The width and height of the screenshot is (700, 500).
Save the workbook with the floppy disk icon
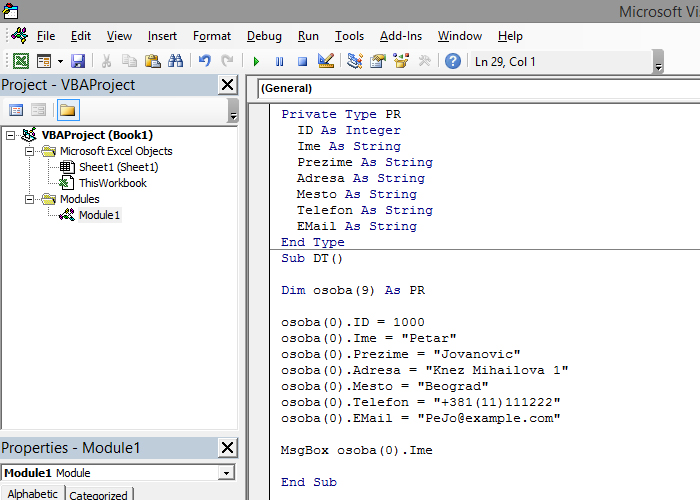tap(77, 62)
